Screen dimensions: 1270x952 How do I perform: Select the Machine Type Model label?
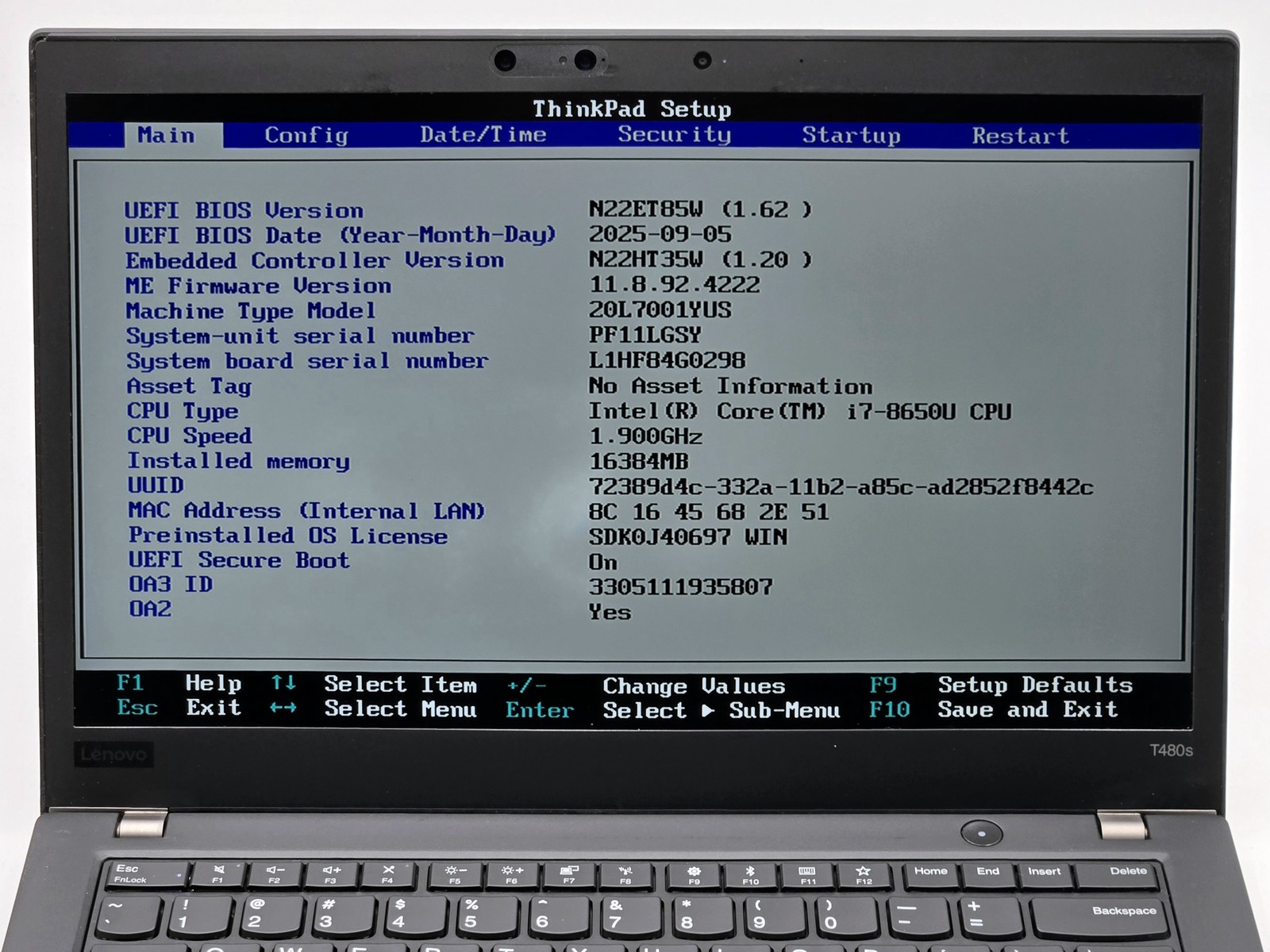point(251,311)
